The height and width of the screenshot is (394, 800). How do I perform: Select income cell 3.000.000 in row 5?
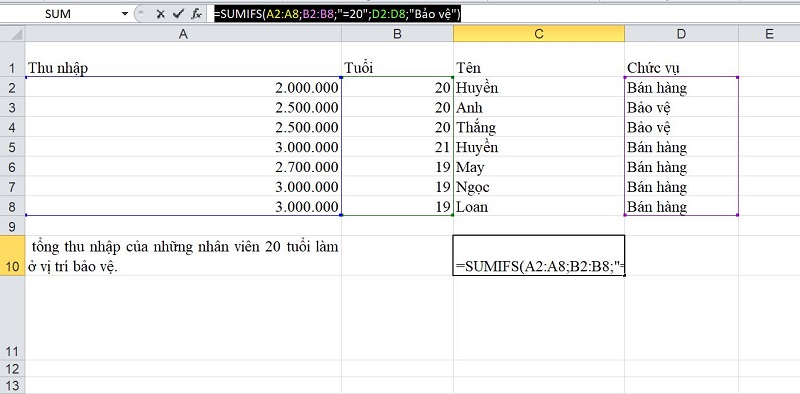183,147
